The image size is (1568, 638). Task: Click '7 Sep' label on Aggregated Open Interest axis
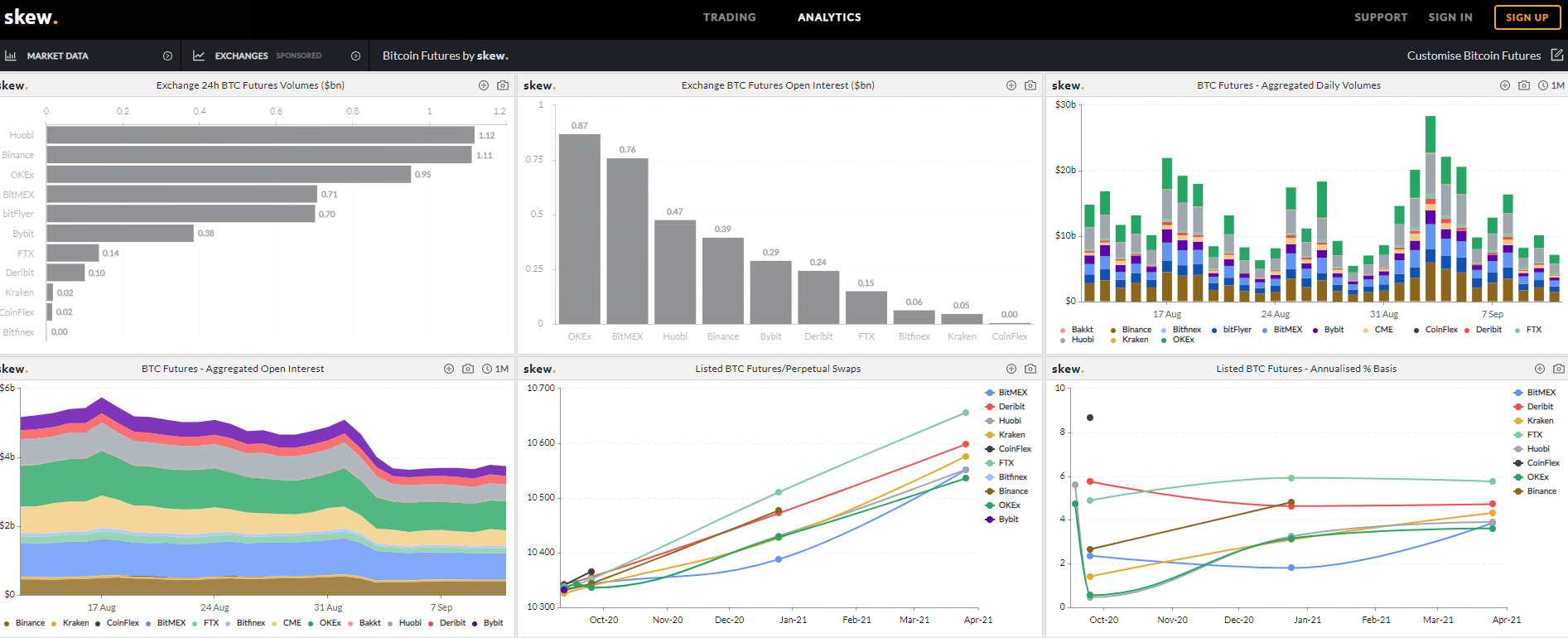point(441,607)
